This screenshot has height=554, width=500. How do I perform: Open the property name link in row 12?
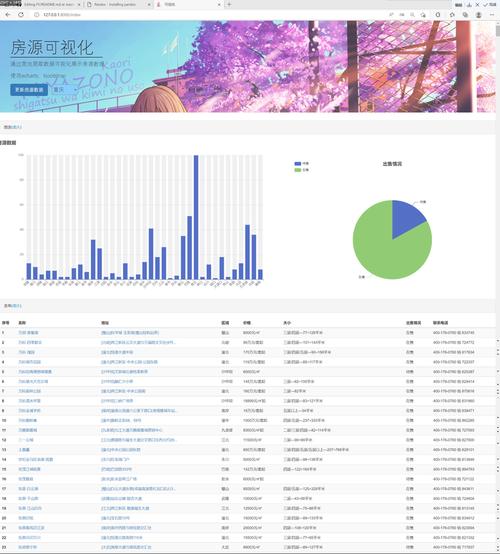tap(26, 440)
